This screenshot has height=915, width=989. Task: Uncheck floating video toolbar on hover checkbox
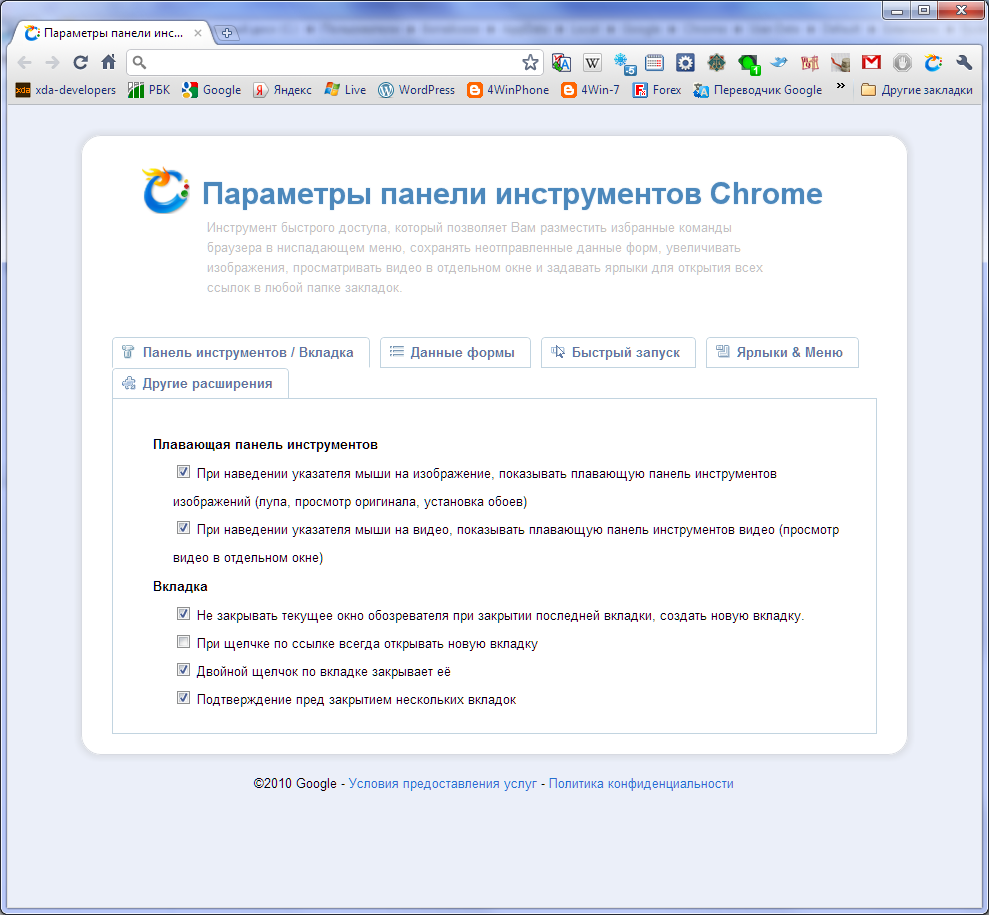[x=183, y=528]
